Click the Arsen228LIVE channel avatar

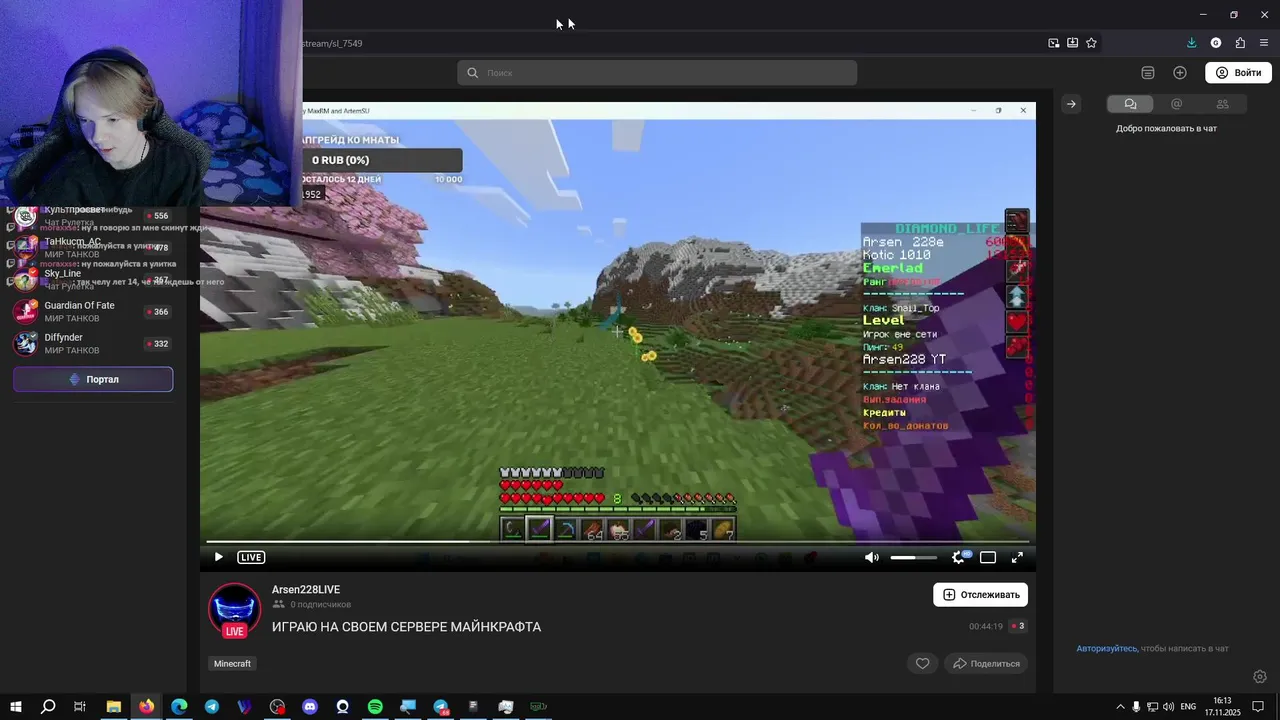[234, 610]
